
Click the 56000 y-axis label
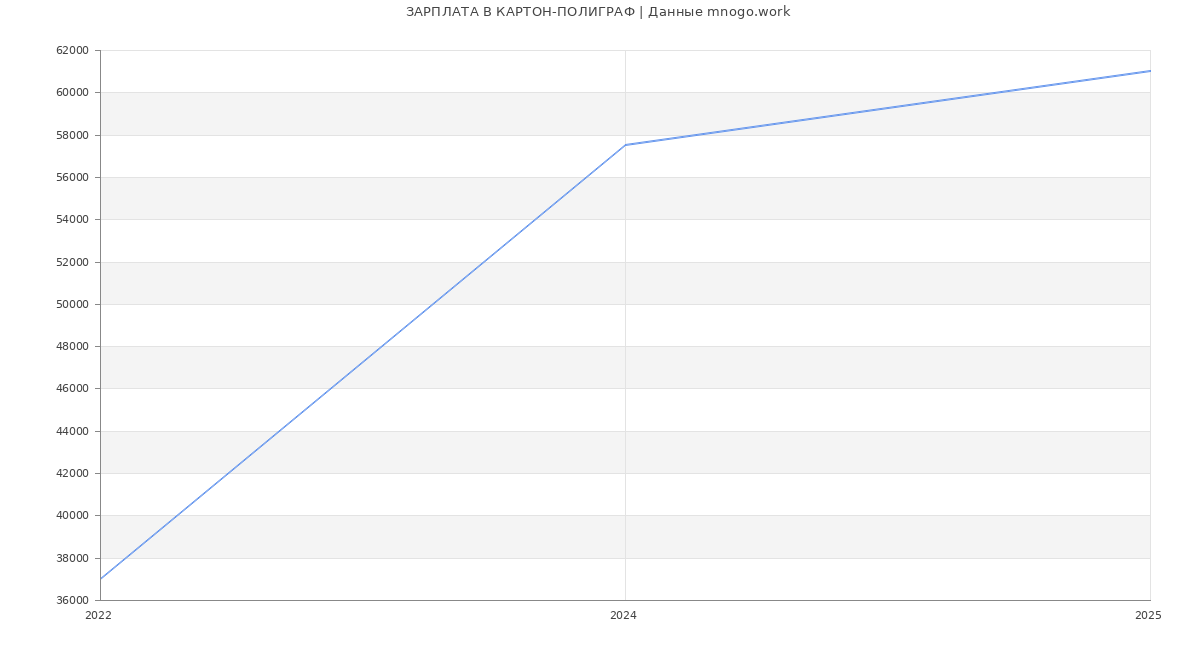(x=72, y=177)
